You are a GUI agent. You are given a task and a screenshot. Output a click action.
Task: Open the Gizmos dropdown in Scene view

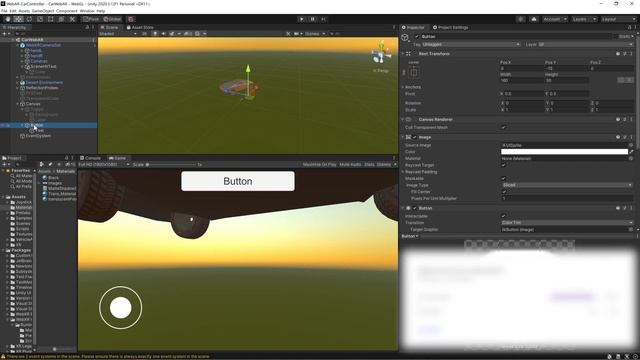tap(315, 33)
